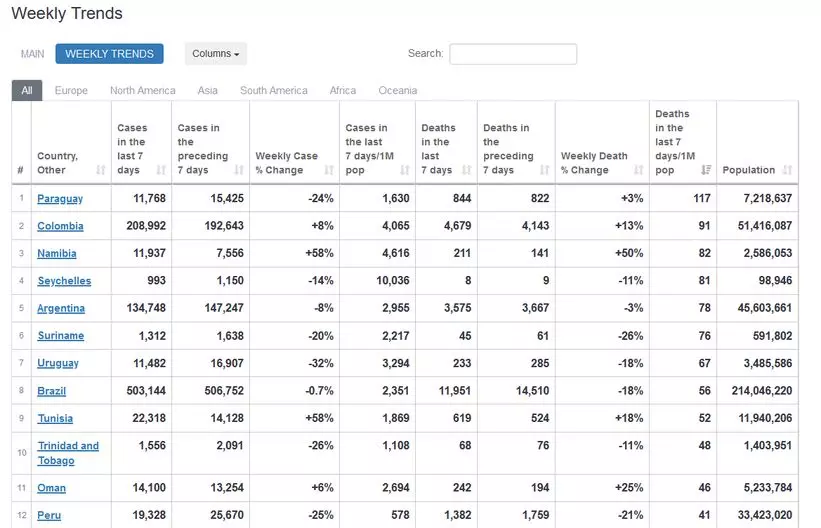Screen dimensions: 821x528
Task: Open the Columns dropdown
Action: (x=215, y=54)
